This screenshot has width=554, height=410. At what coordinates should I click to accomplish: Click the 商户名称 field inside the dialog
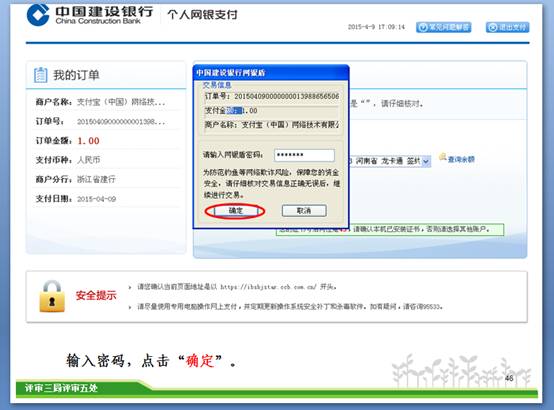(271, 125)
